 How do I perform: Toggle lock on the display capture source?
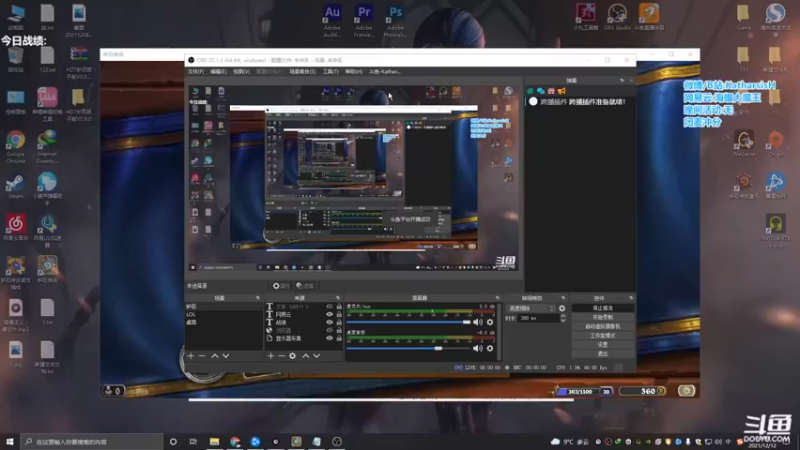coord(339,338)
